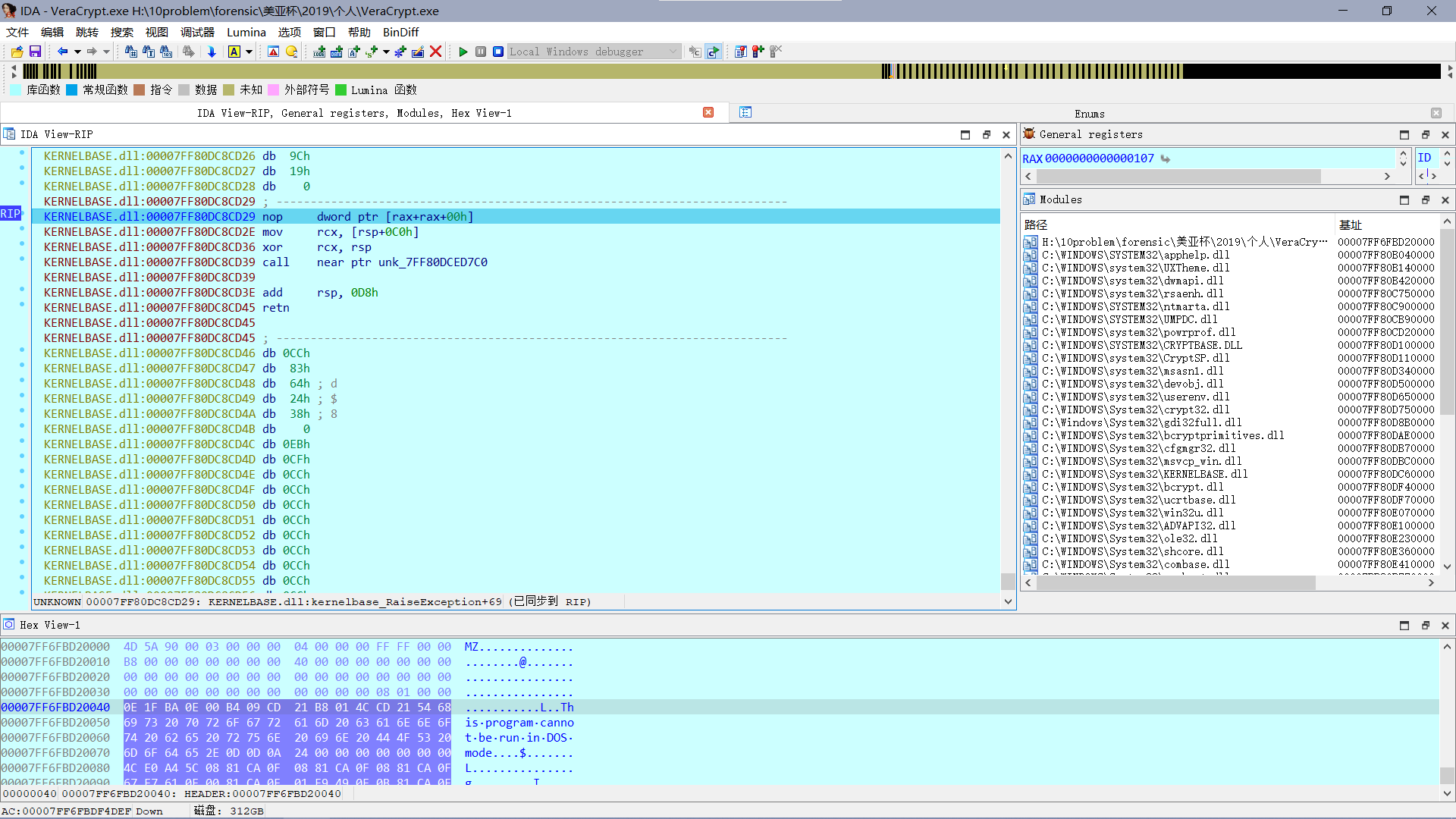Click the call near ptr unk_7FF80DCED7C0 line
This screenshot has height=819, width=1456.
[516, 262]
